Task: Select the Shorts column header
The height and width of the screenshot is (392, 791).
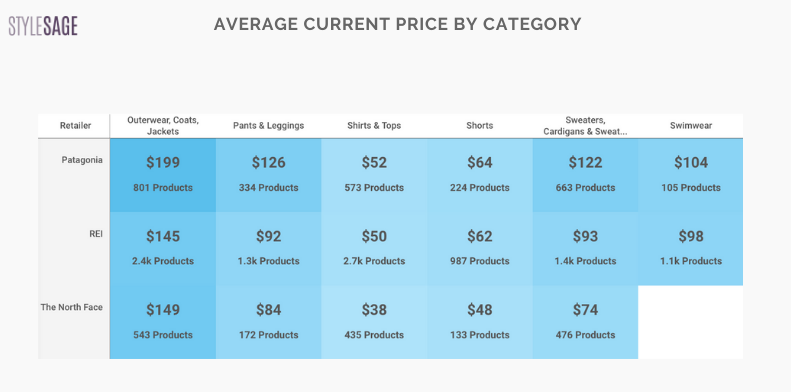Action: (x=480, y=126)
